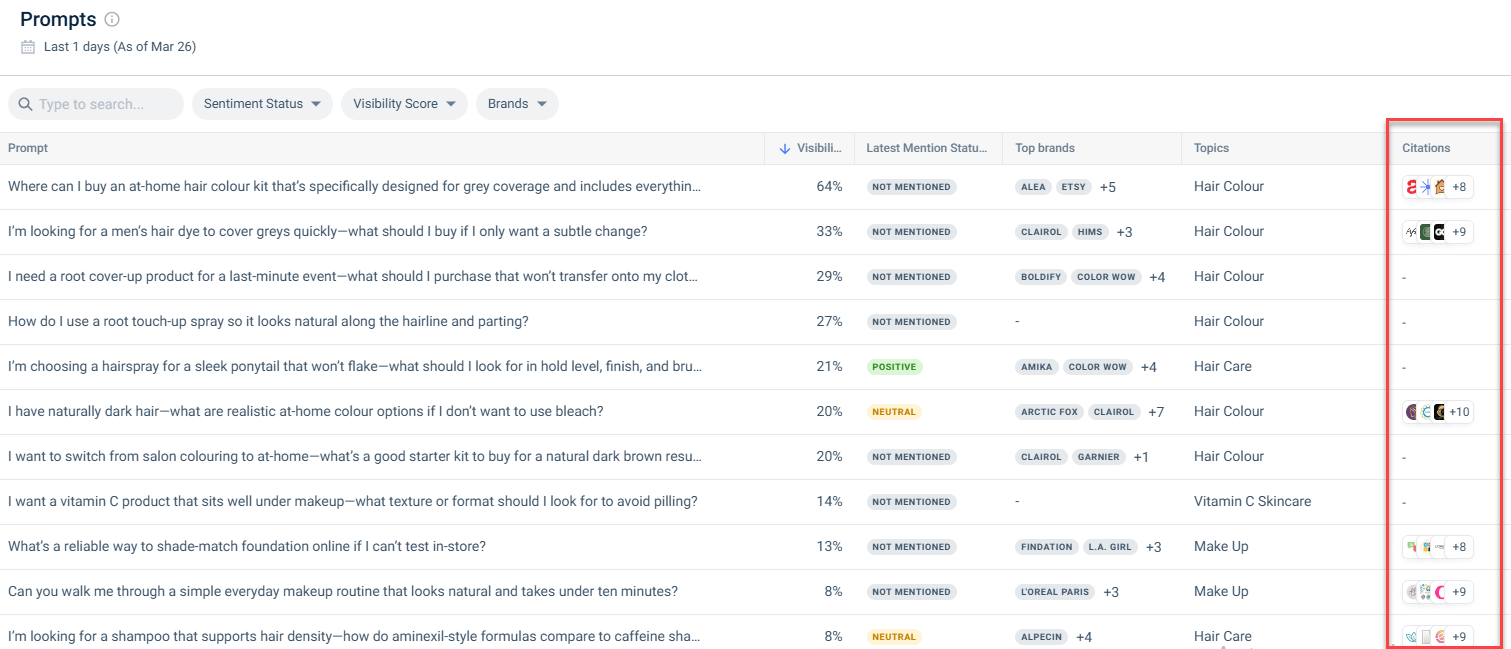Open the Sentiment Status filter dropdown
Image resolution: width=1511 pixels, height=649 pixels.
tap(262, 104)
